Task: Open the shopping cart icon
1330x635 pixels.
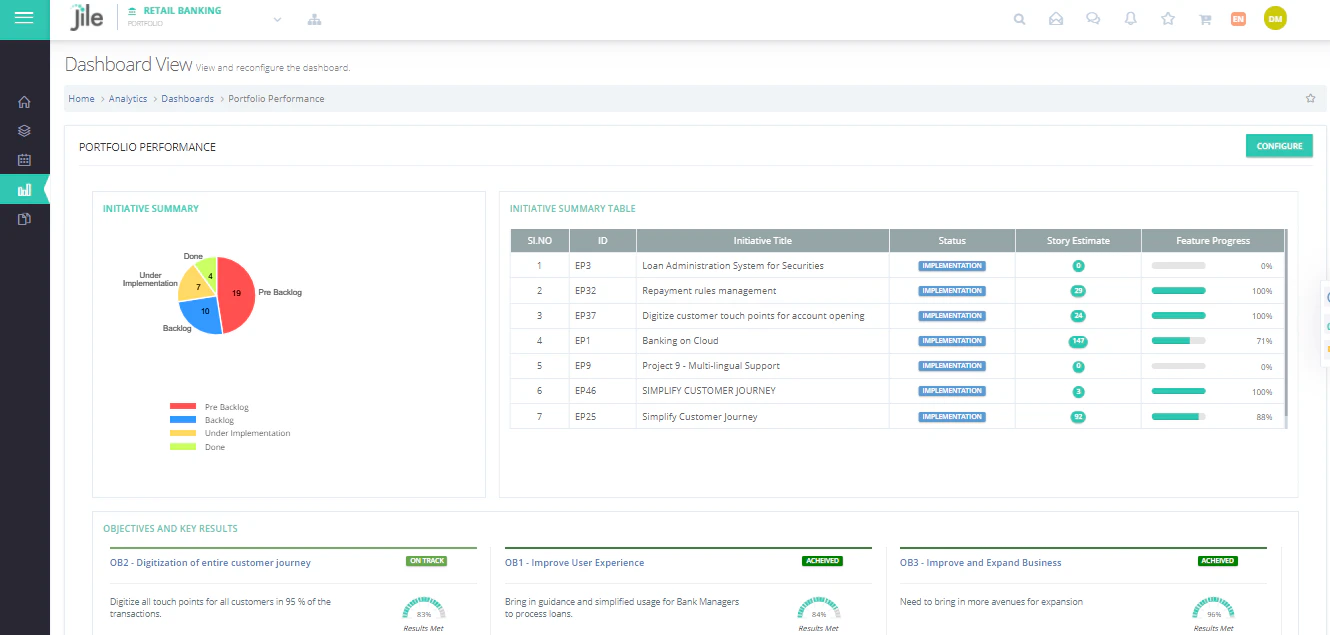Action: [1204, 18]
